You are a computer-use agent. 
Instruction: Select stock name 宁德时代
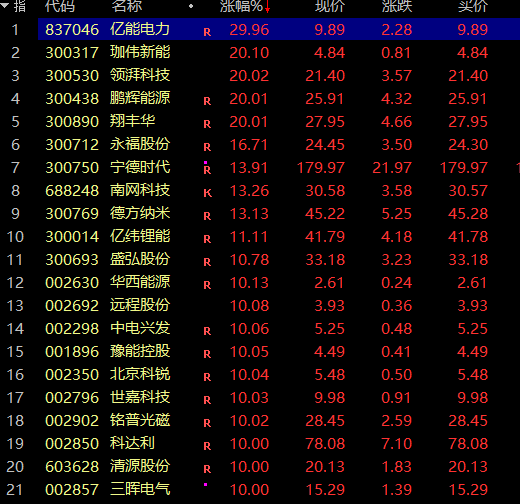coord(140,167)
